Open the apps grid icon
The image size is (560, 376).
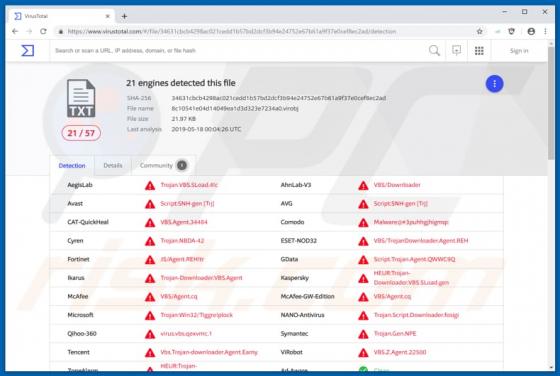(479, 51)
